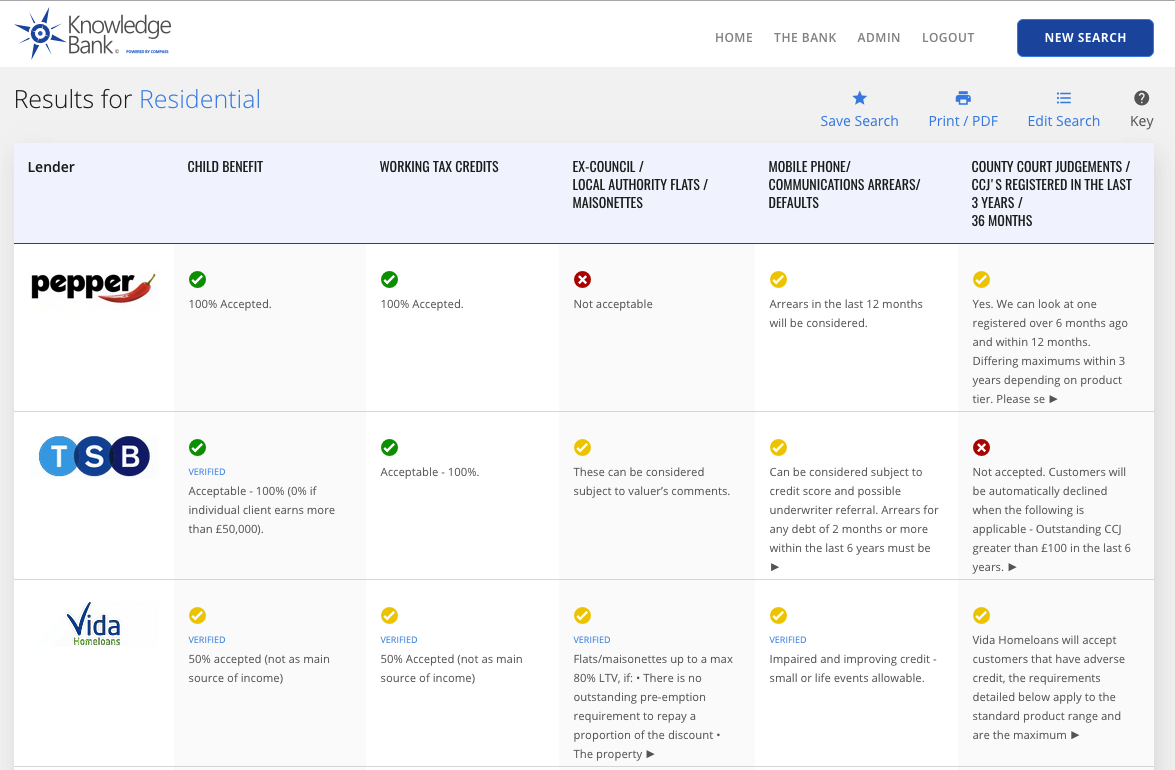Select the Vida Homeloans lender logo
This screenshot has height=770, width=1175.
coord(94,624)
